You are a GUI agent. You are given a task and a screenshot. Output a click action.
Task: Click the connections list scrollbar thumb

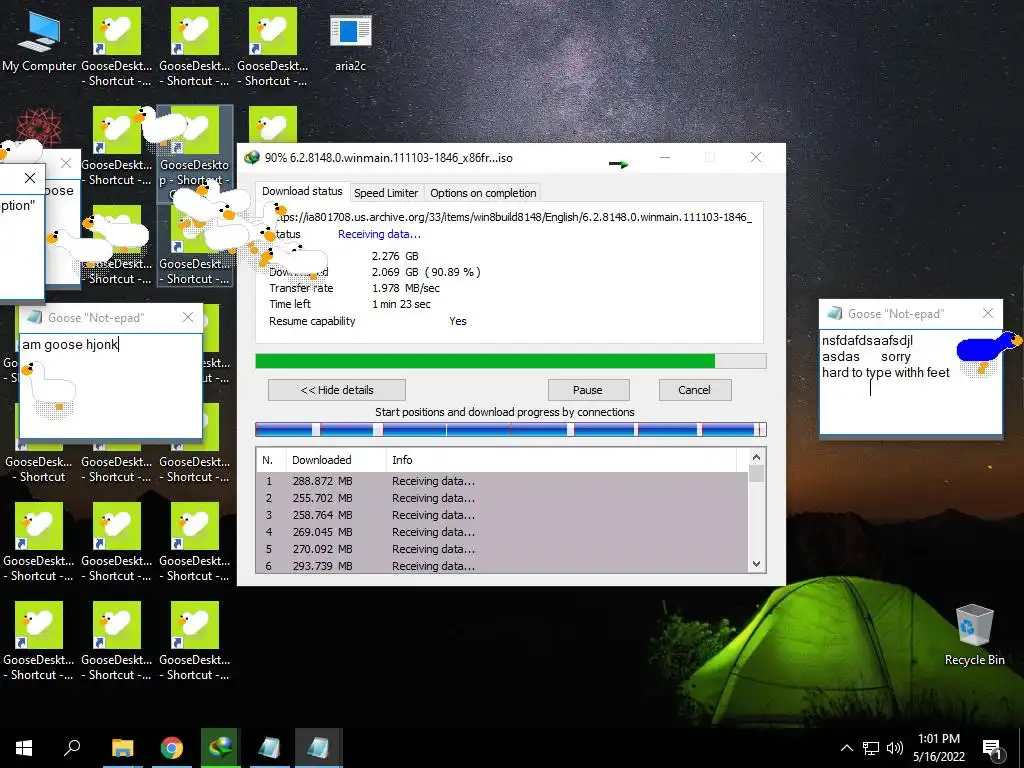point(756,473)
